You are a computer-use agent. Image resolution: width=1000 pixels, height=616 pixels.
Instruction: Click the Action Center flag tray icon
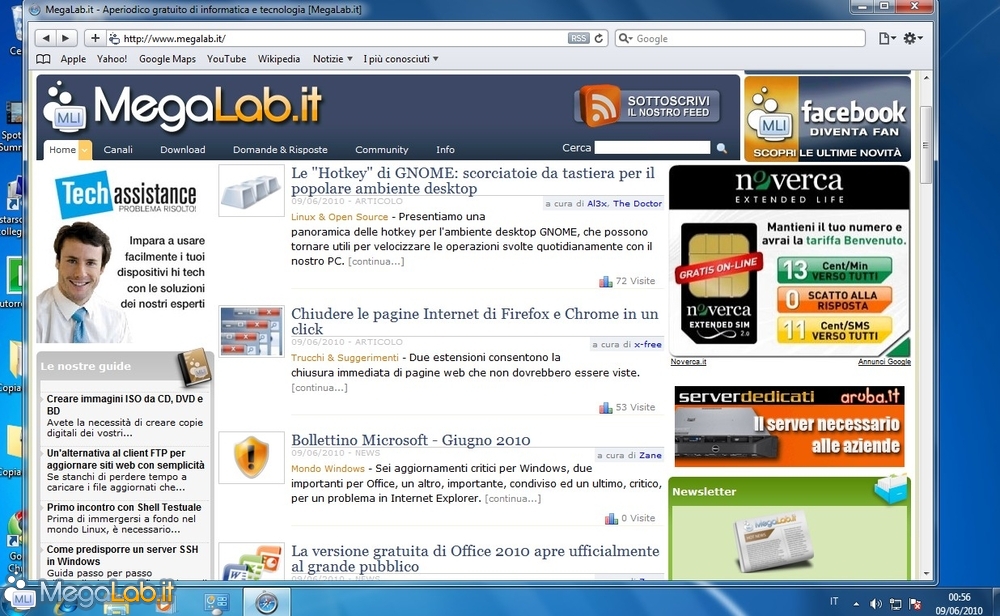click(915, 603)
